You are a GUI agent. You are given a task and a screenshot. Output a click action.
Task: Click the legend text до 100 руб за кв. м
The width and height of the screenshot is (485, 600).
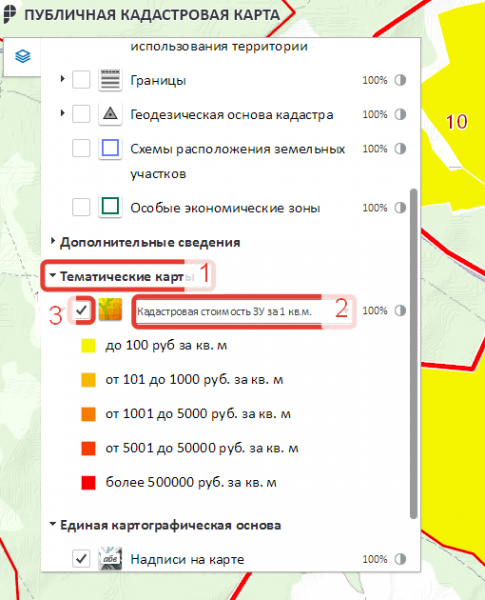pyautogui.click(x=166, y=346)
